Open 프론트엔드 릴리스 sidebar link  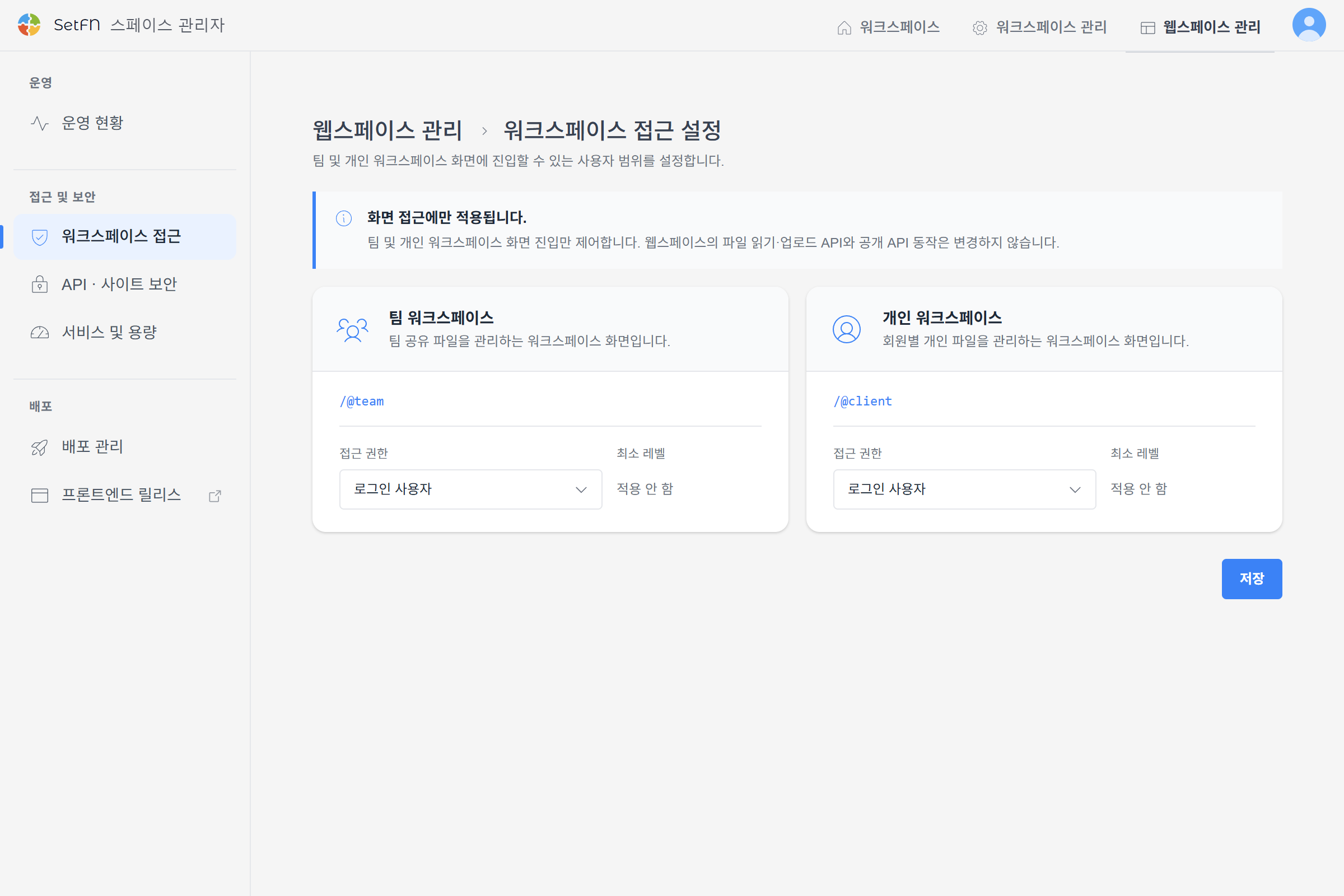coord(124,495)
